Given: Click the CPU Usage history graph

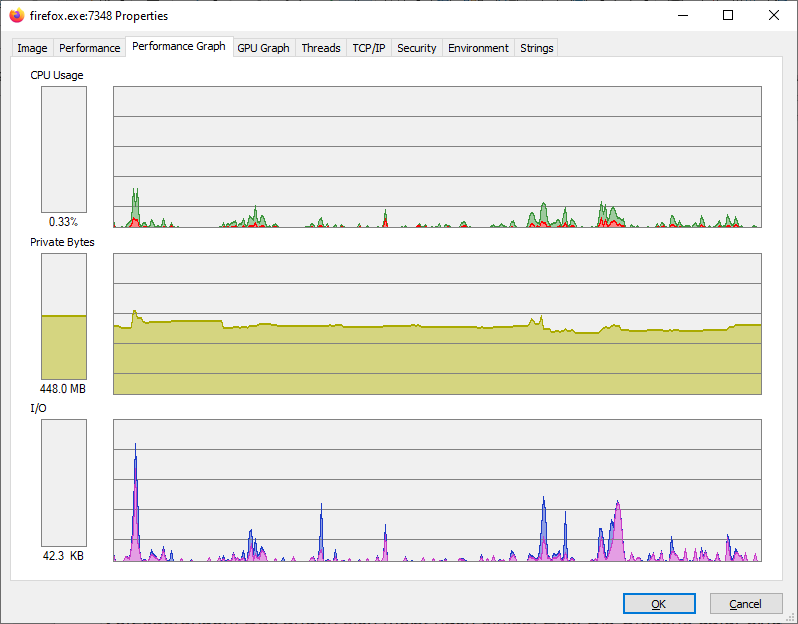Looking at the screenshot, I should click(437, 157).
